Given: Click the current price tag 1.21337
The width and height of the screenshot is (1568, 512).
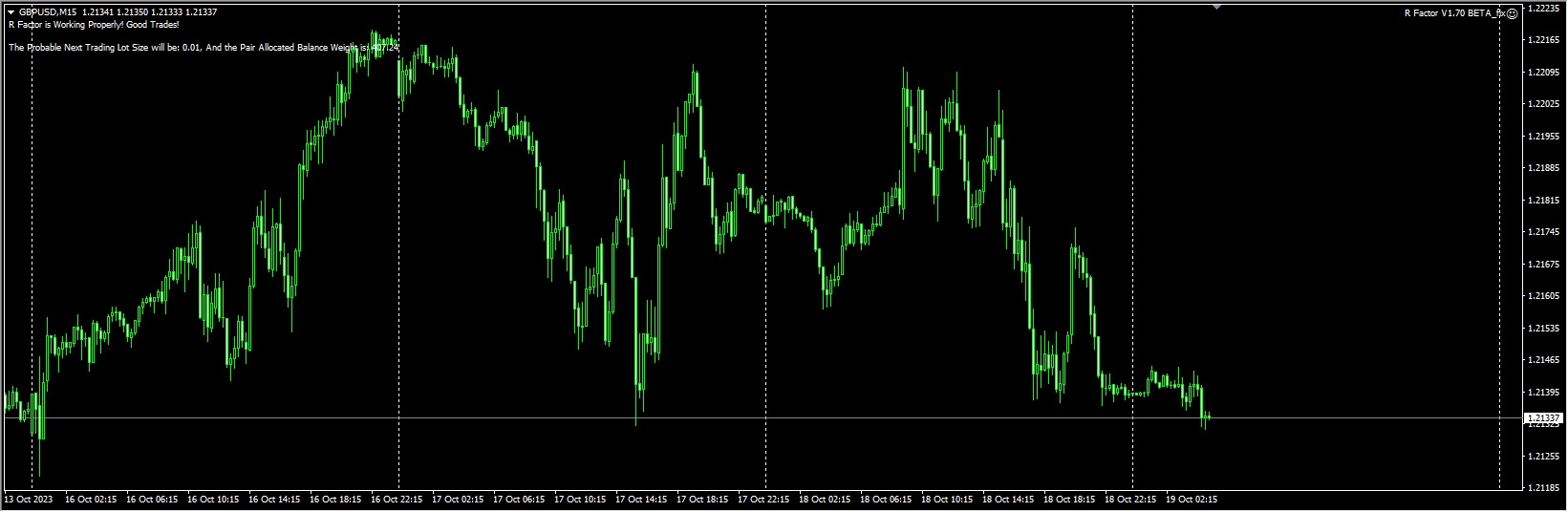Looking at the screenshot, I should (x=1543, y=418).
